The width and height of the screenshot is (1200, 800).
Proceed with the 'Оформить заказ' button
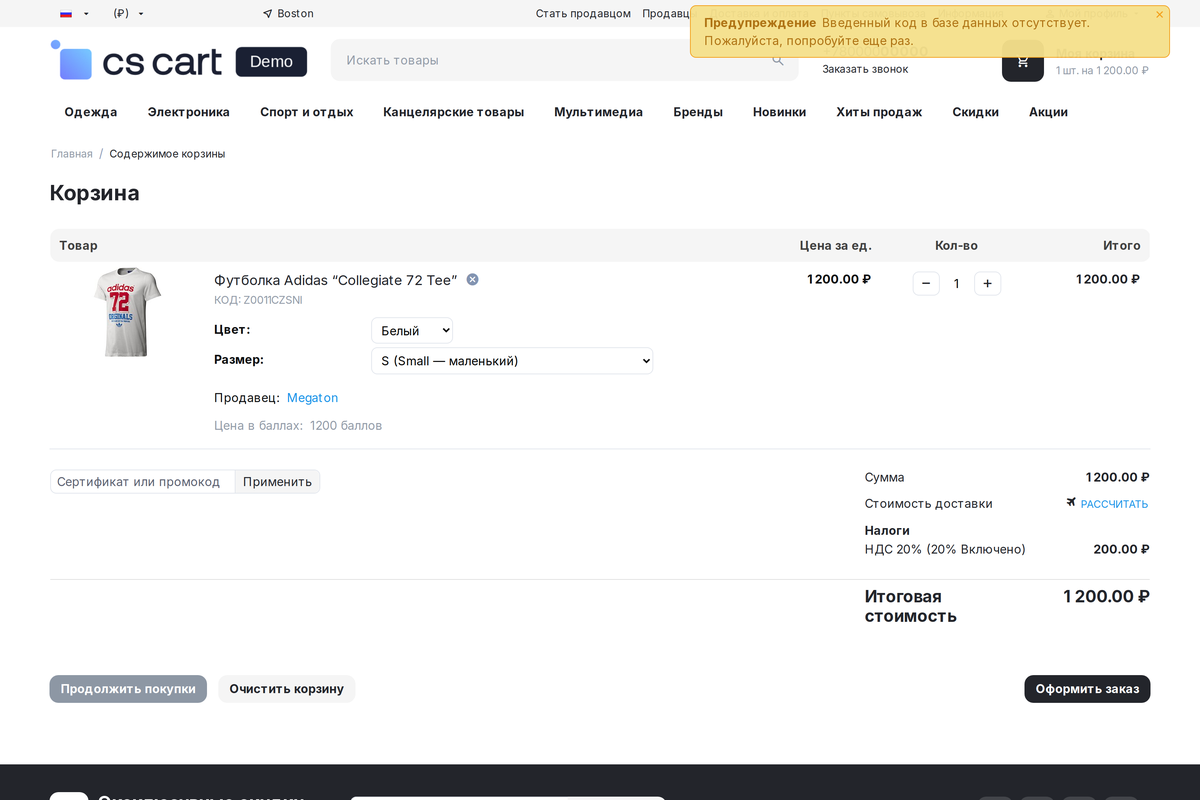(x=1087, y=689)
